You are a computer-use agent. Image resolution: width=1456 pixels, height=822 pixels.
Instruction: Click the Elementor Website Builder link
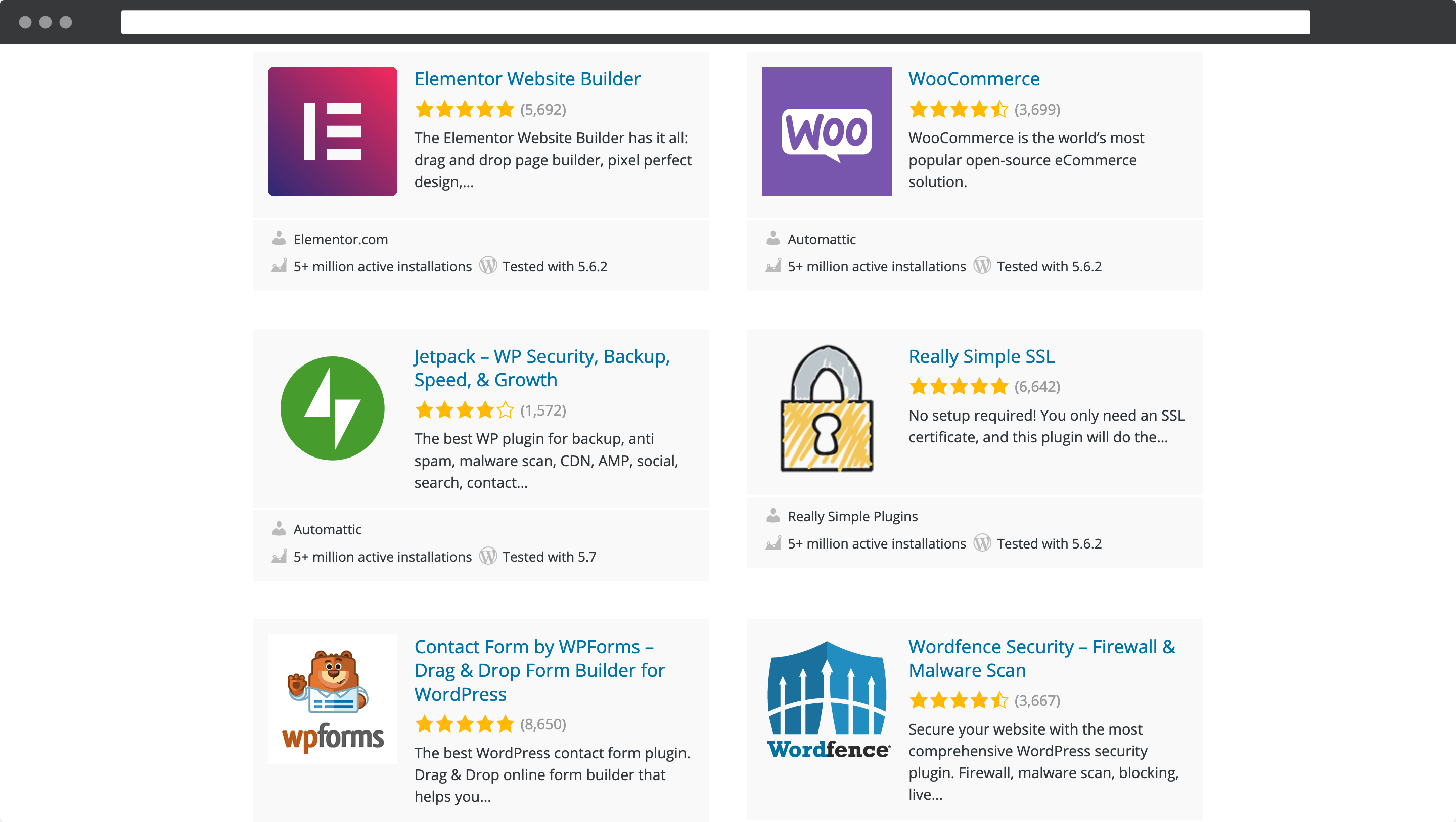point(528,78)
